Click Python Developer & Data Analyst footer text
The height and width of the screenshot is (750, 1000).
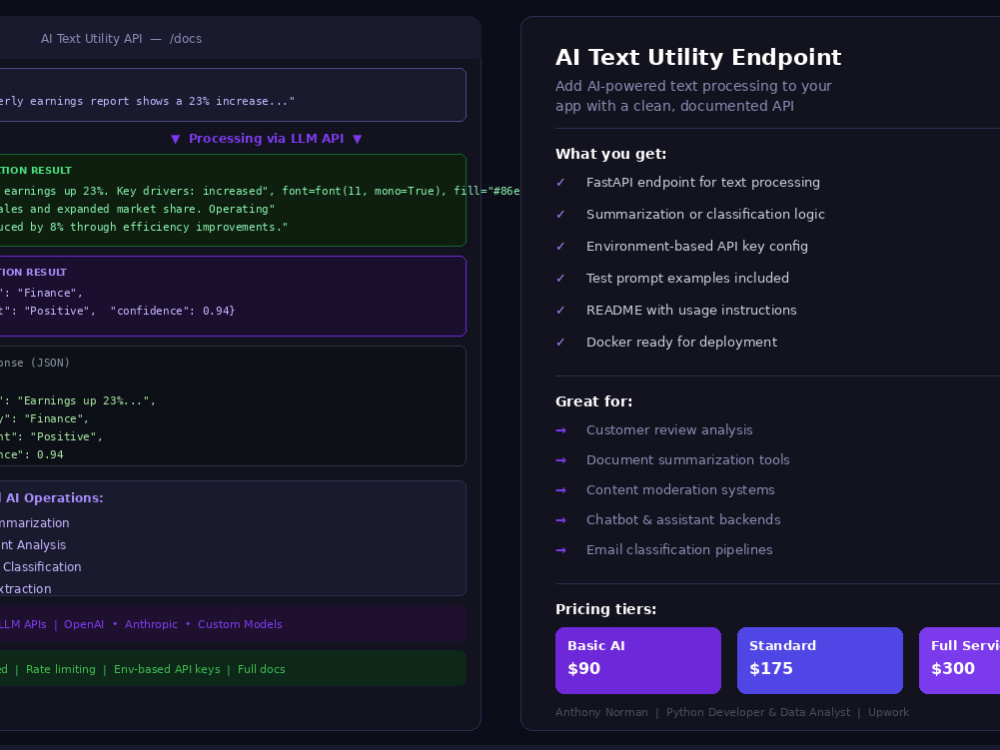pos(758,712)
